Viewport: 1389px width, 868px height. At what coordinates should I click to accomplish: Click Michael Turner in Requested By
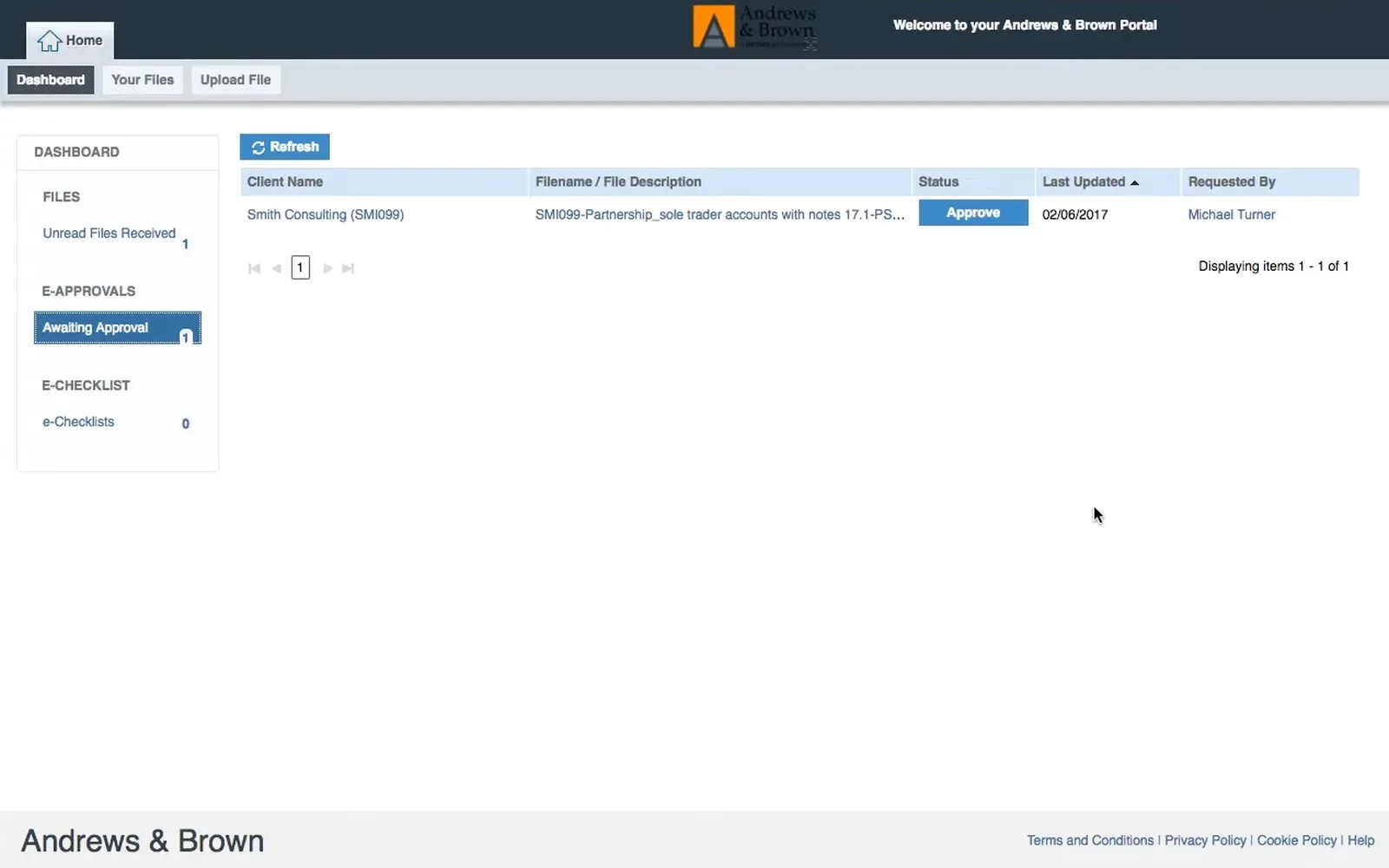(1232, 214)
